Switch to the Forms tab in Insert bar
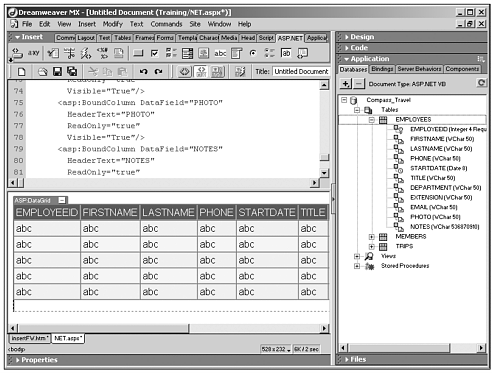Image resolution: width=495 pixels, height=373 pixels. point(165,38)
